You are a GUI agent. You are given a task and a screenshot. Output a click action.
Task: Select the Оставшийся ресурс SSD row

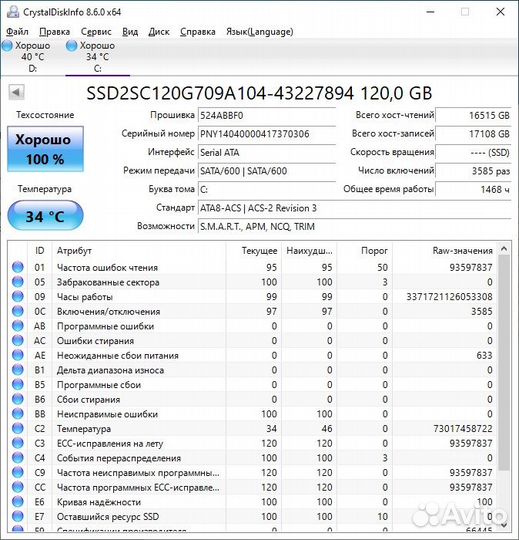click(x=253, y=516)
